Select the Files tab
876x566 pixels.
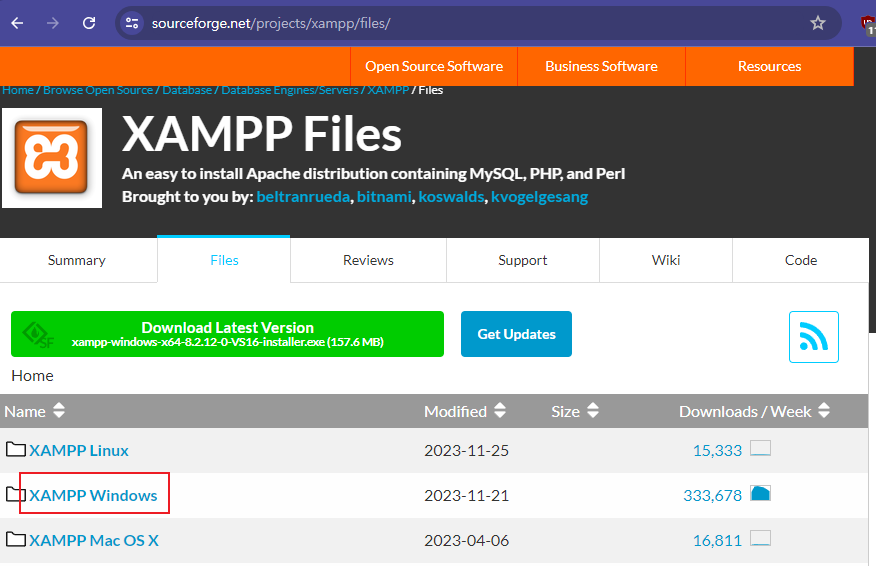click(224, 260)
